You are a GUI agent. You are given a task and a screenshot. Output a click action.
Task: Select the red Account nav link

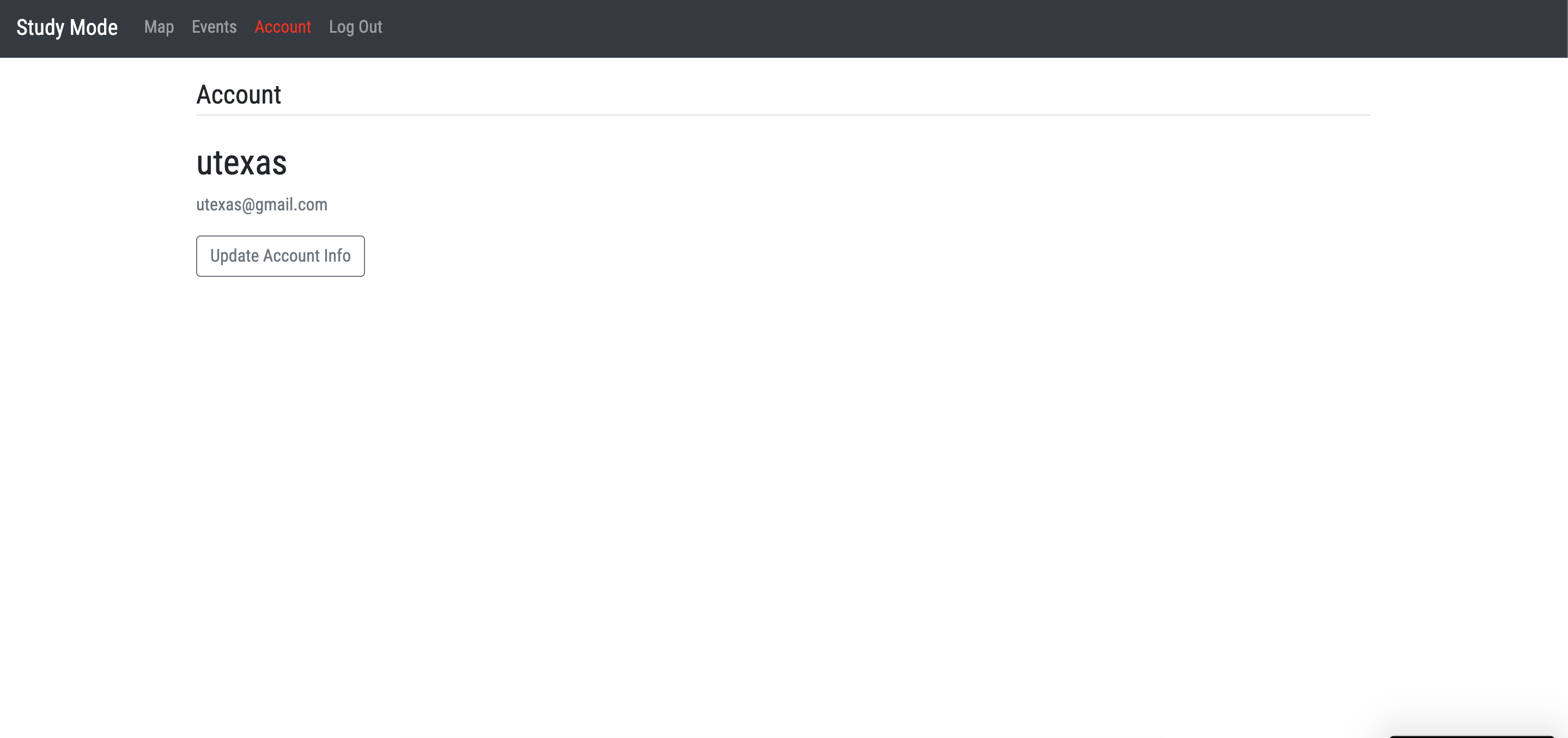click(x=282, y=27)
